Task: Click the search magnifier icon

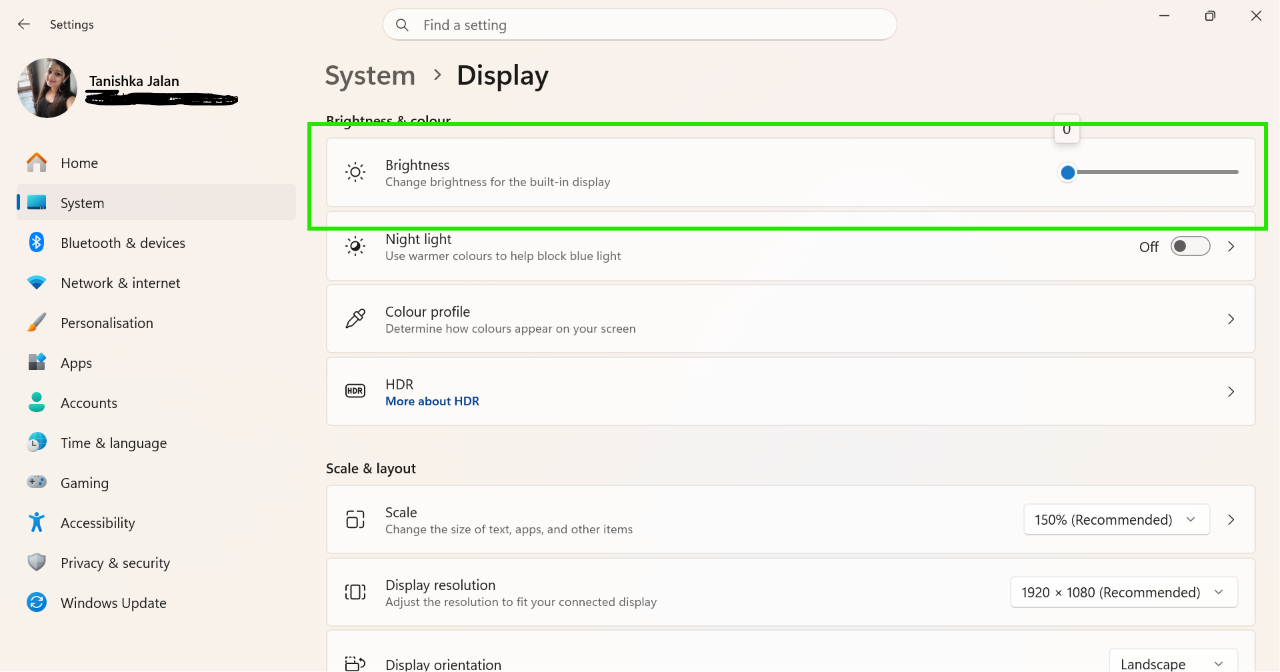Action: click(x=402, y=25)
